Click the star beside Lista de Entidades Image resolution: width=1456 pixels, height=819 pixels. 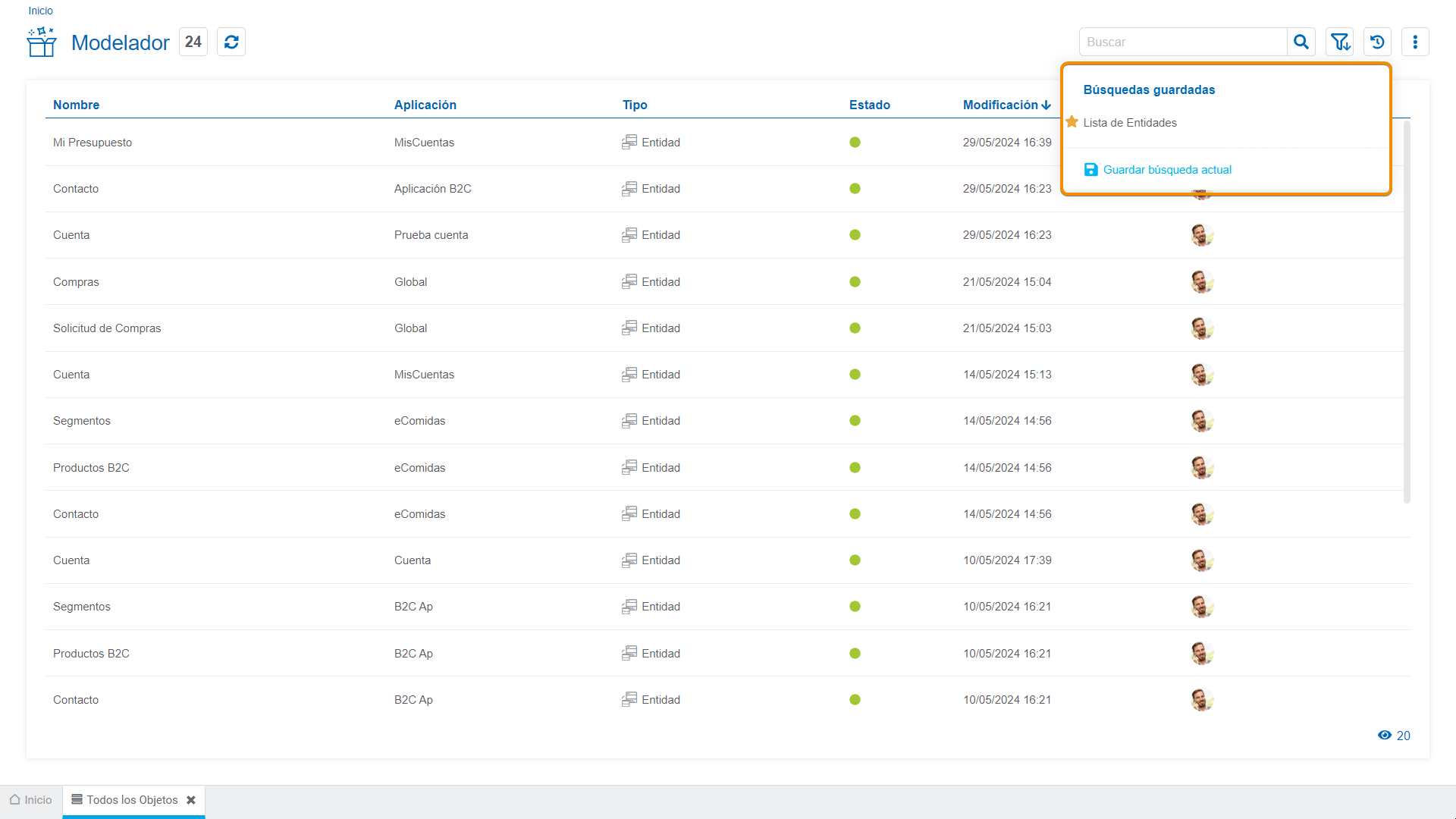(1072, 122)
